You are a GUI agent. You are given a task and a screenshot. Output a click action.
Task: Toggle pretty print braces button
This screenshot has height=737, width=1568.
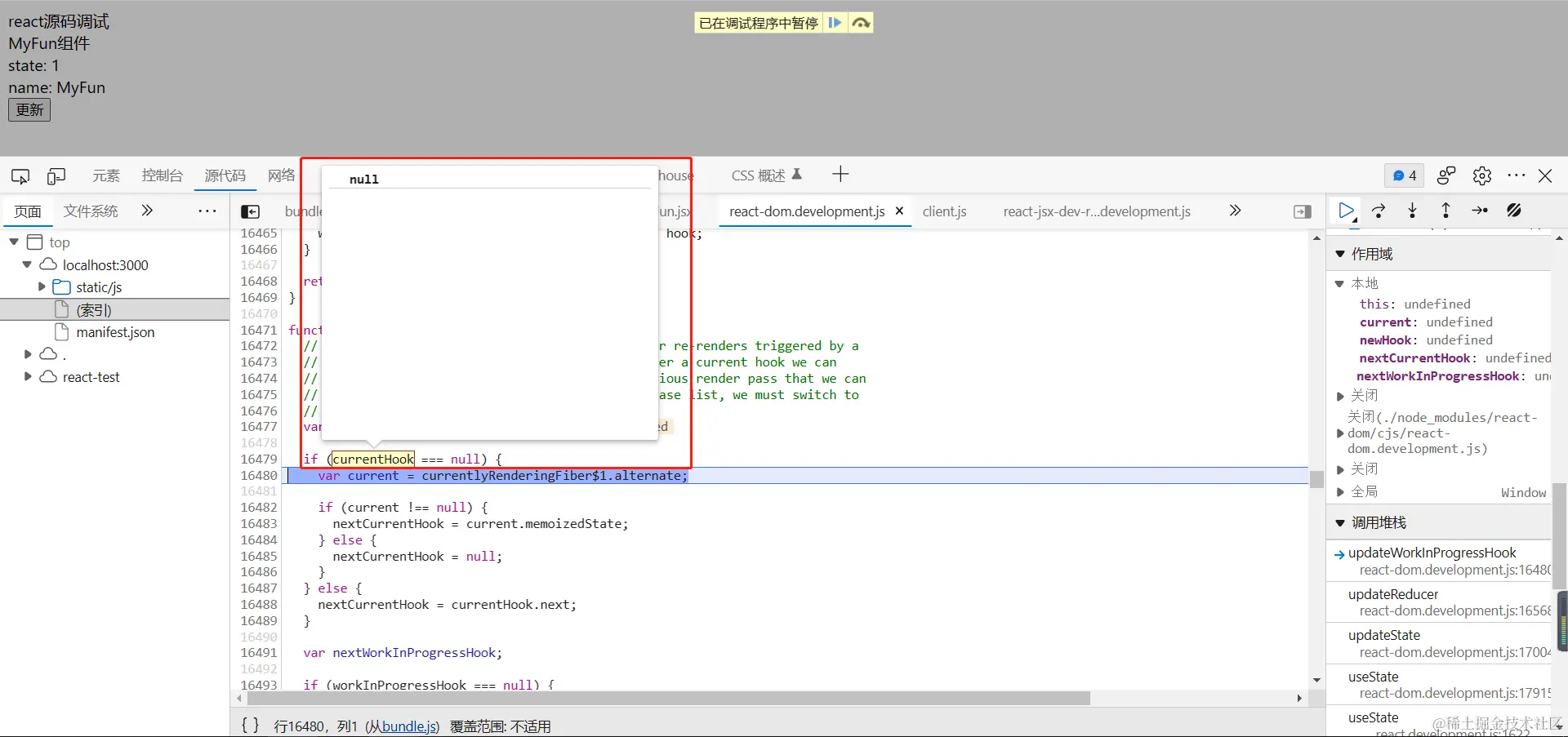click(251, 726)
